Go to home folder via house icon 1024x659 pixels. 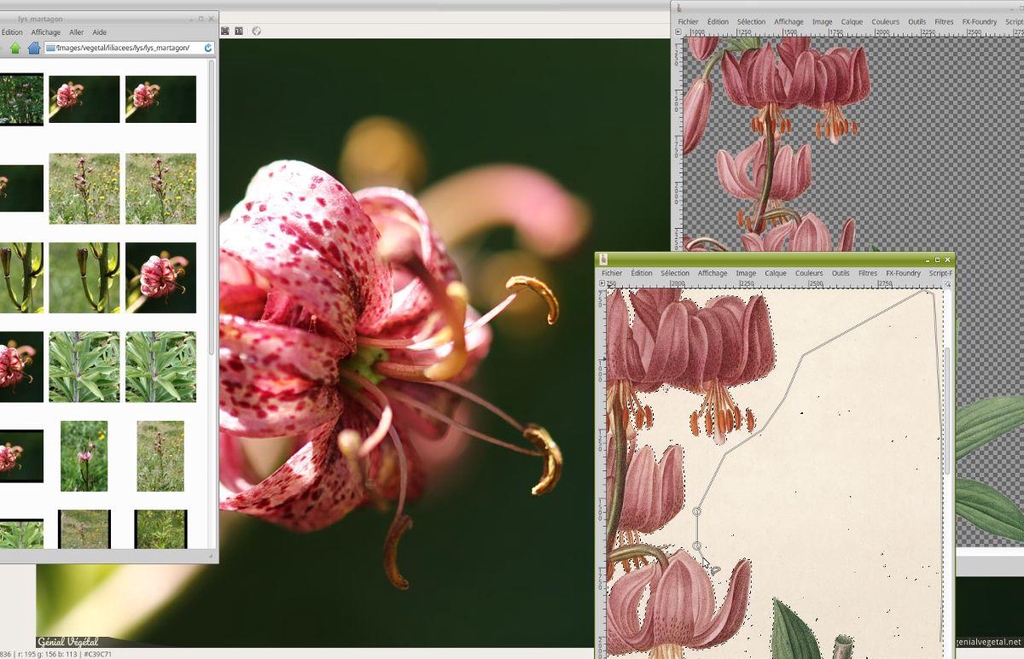pyautogui.click(x=34, y=48)
